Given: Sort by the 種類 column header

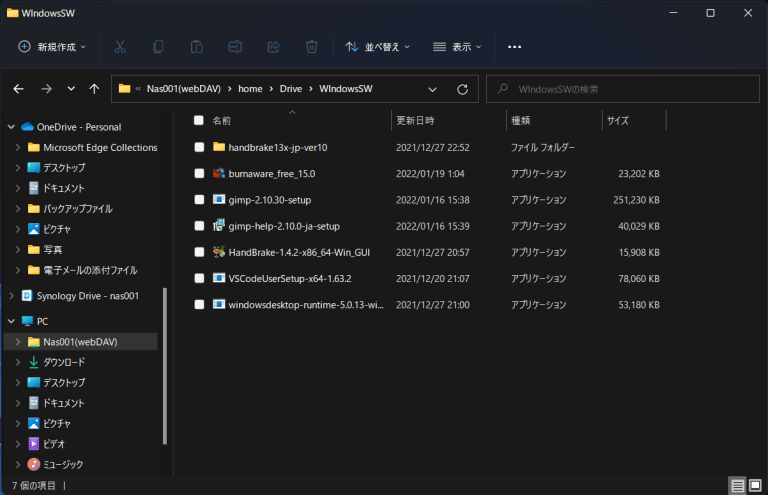Looking at the screenshot, I should pos(521,120).
